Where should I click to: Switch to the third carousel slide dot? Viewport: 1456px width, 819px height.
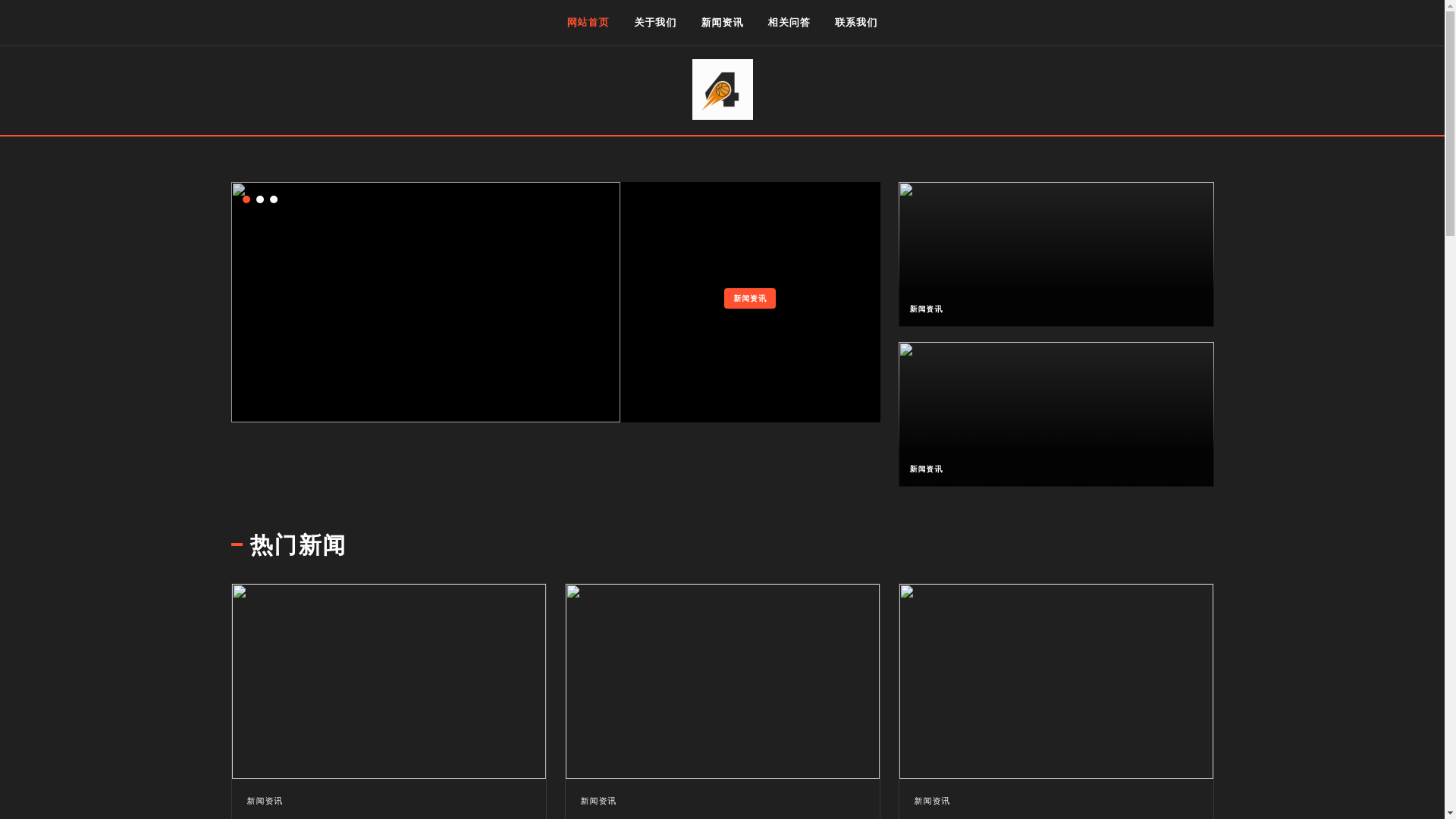pyautogui.click(x=274, y=199)
